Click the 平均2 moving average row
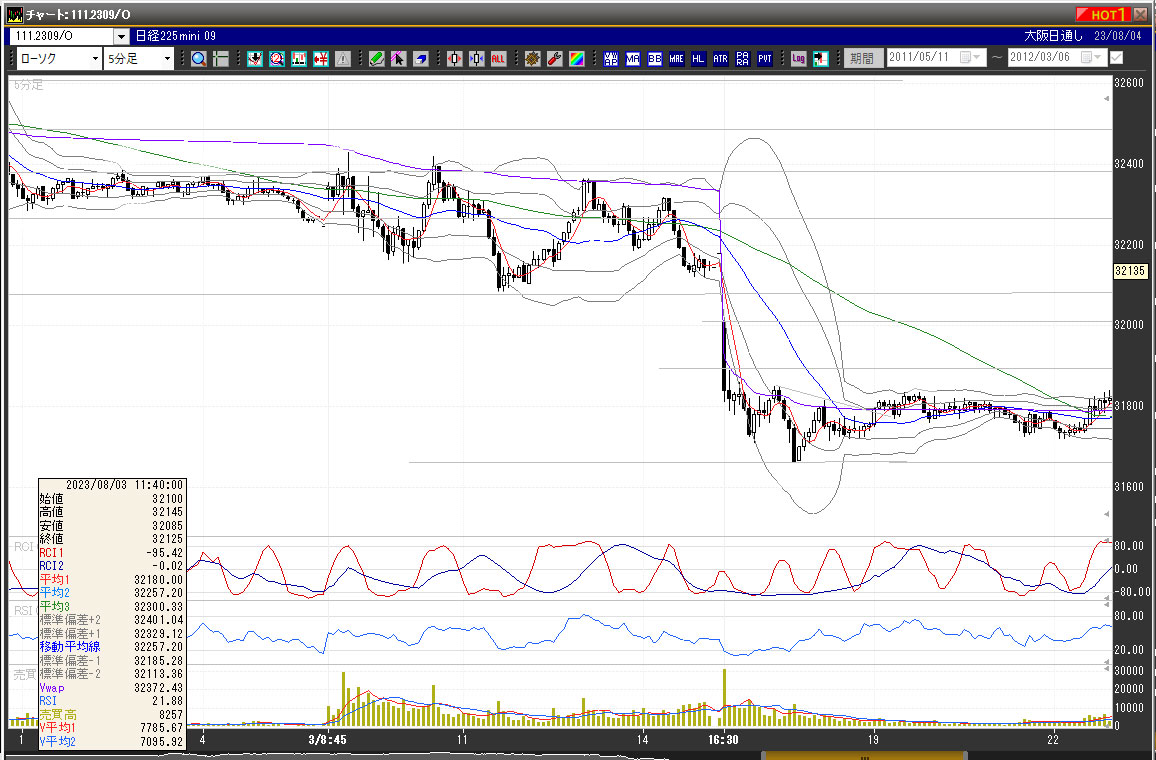This screenshot has height=760, width=1156. [x=111, y=593]
